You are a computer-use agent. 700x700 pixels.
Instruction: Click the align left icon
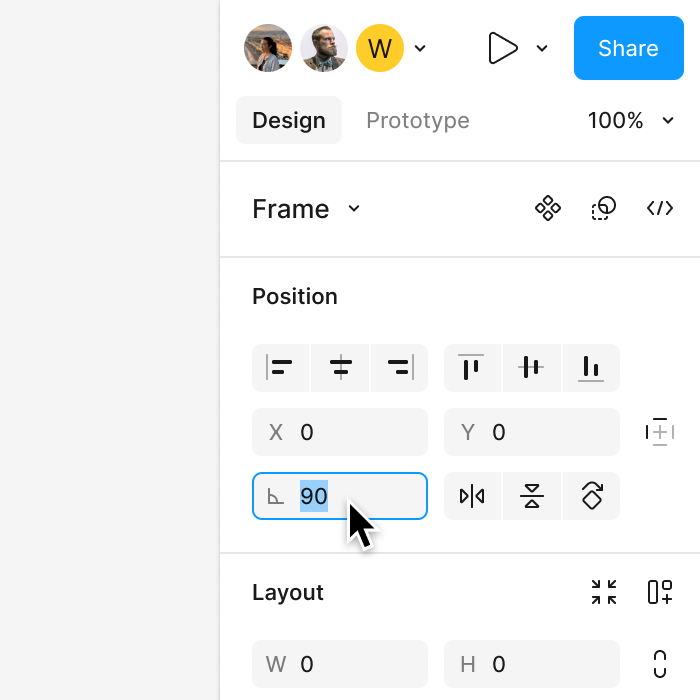click(281, 368)
